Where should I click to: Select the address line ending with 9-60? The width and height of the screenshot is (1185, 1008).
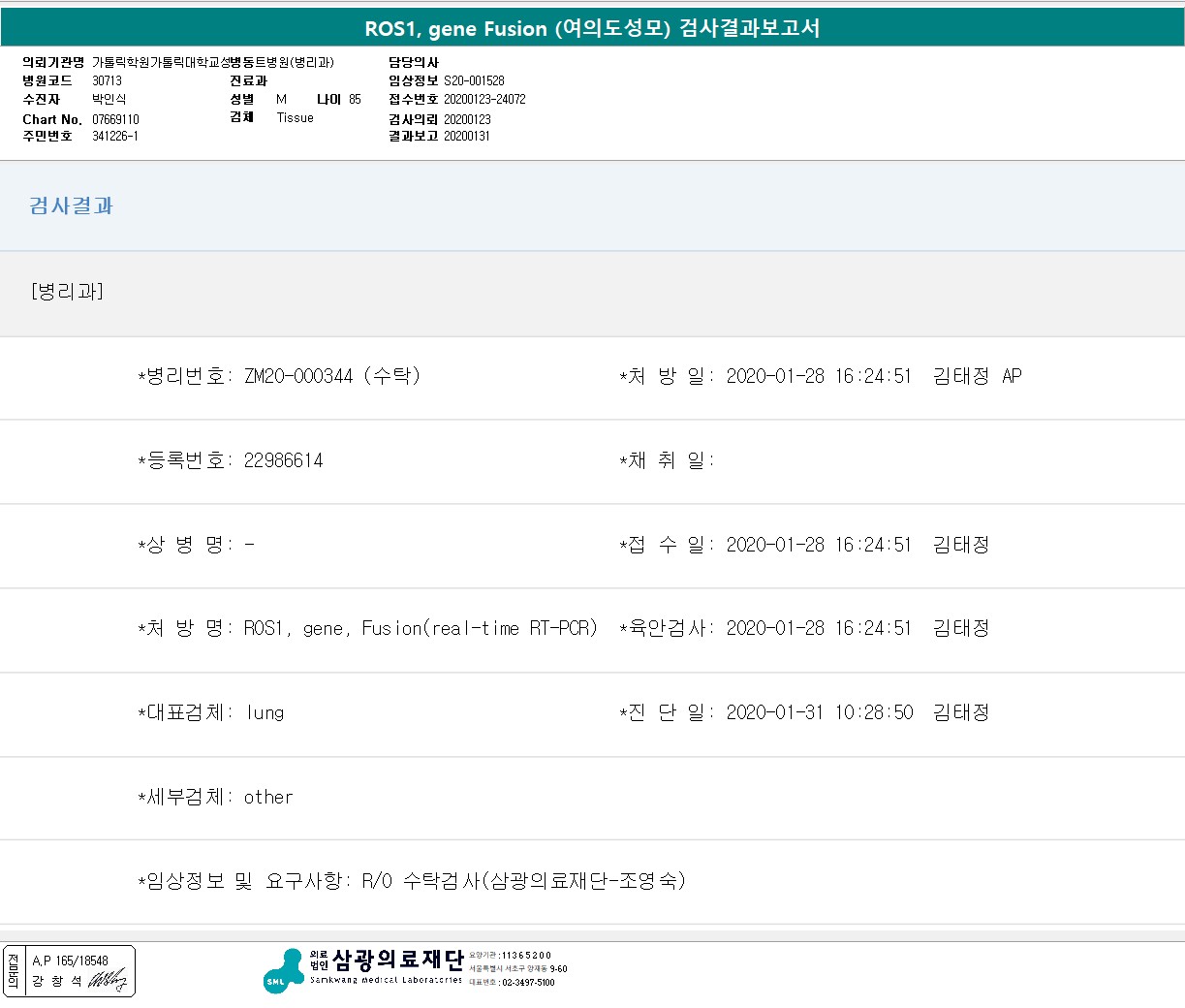point(518,968)
